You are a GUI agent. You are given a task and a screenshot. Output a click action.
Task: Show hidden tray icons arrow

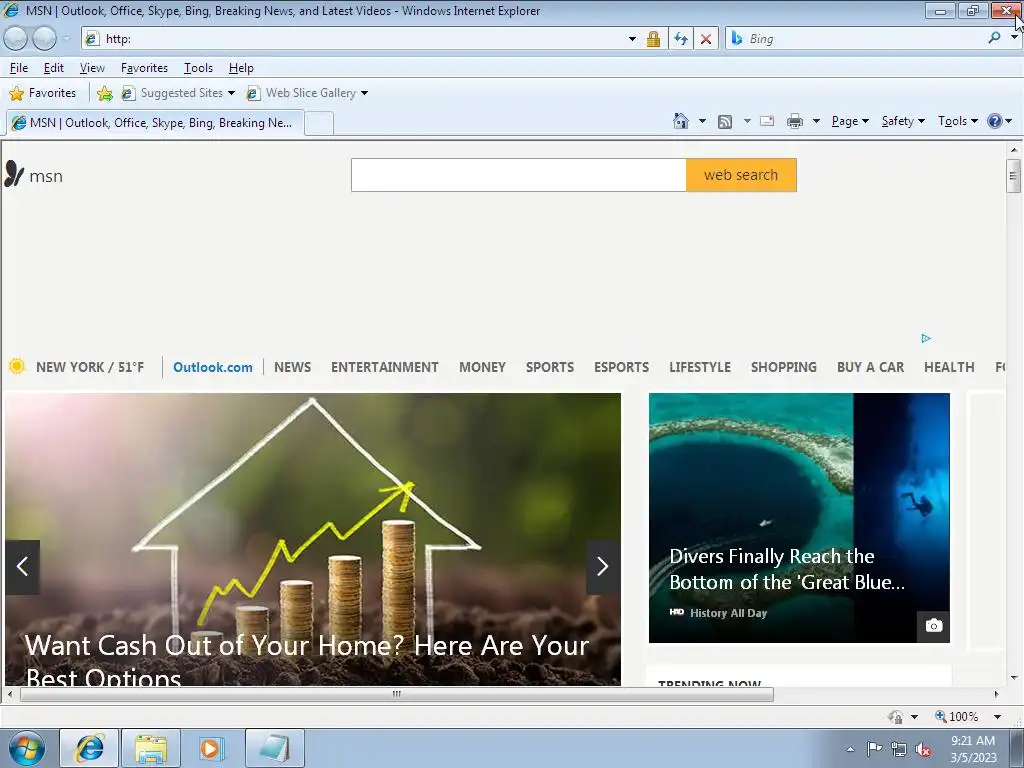coord(850,749)
